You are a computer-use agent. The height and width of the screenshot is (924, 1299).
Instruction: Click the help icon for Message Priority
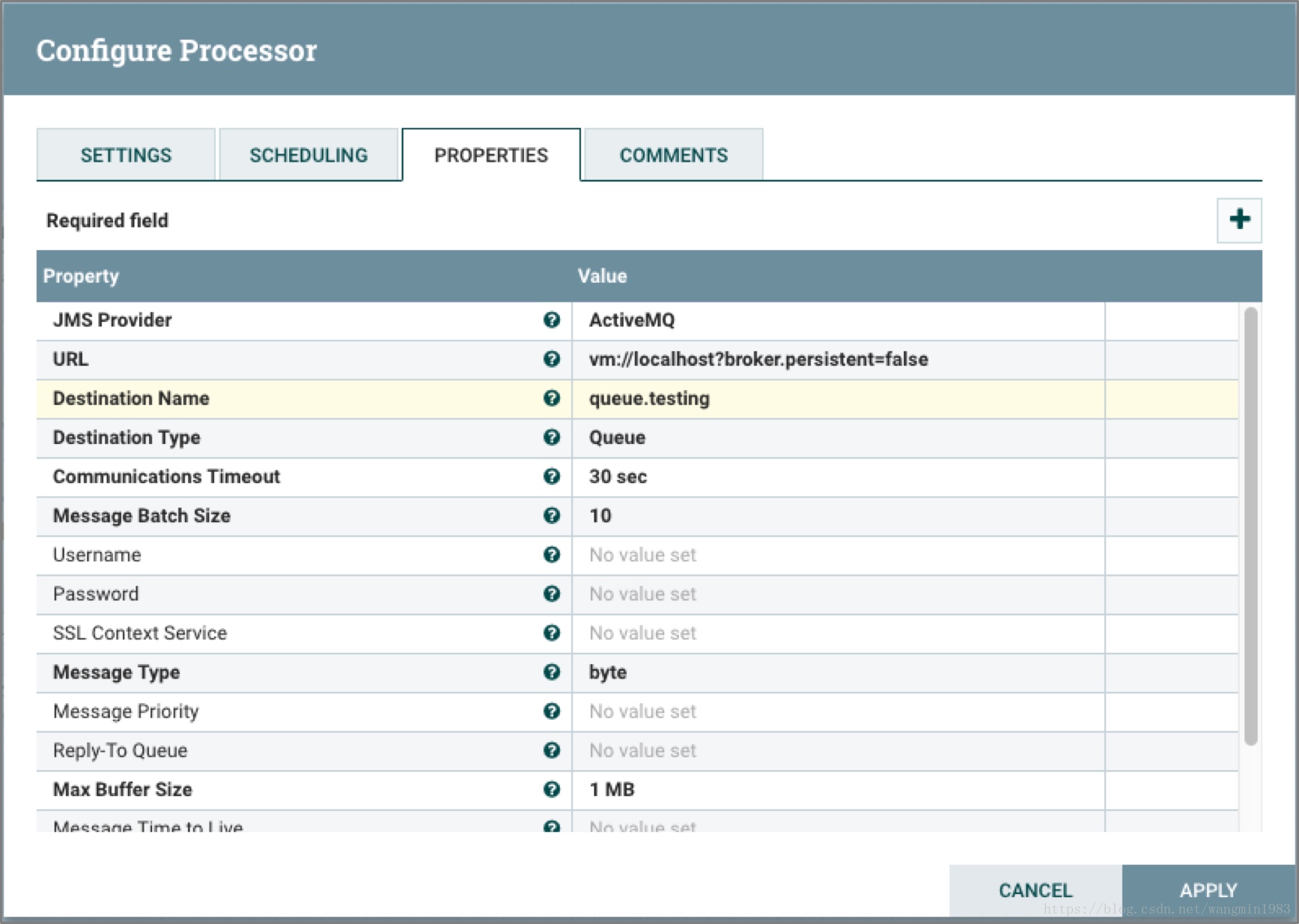[x=552, y=711]
